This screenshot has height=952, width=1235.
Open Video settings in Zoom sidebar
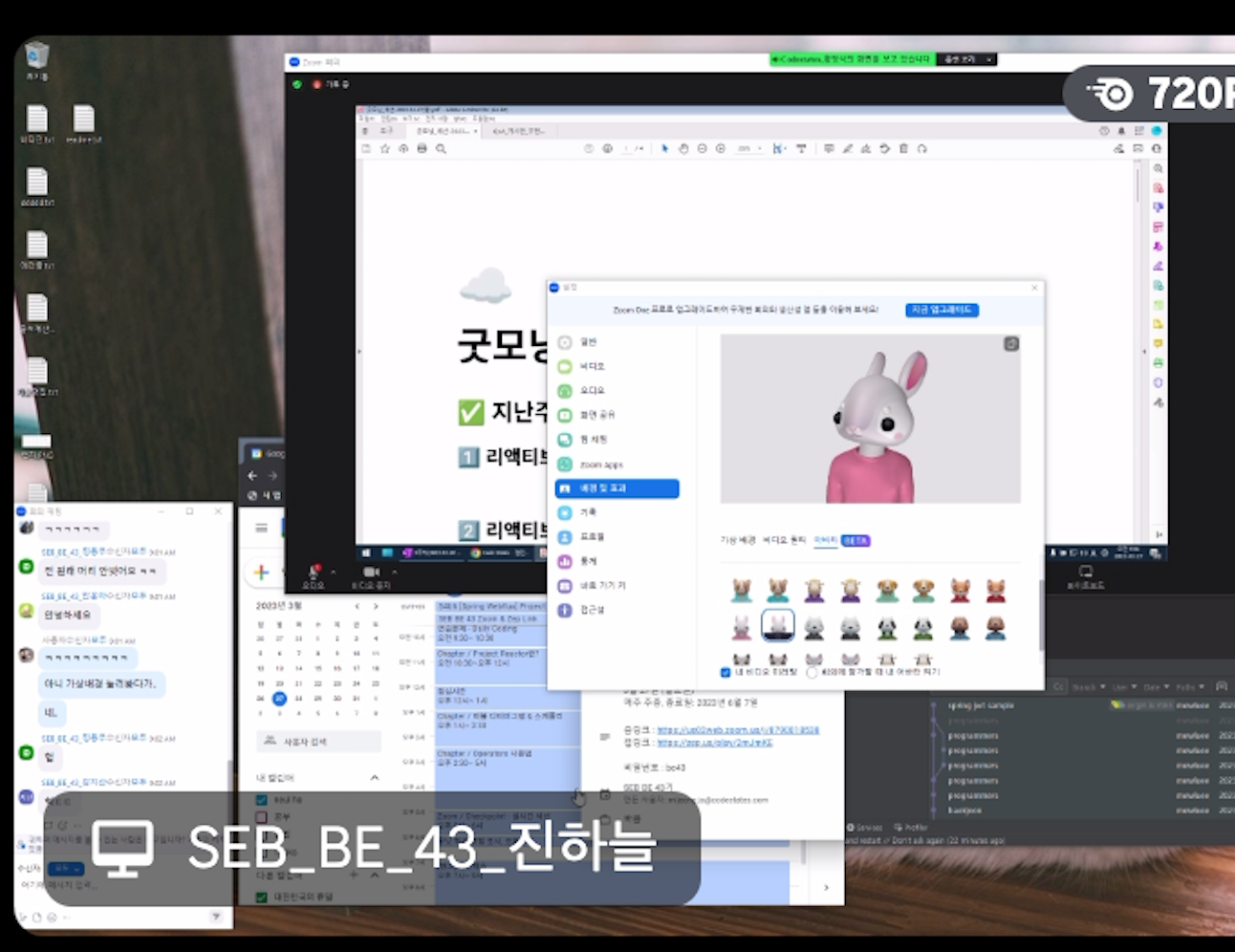click(581, 367)
